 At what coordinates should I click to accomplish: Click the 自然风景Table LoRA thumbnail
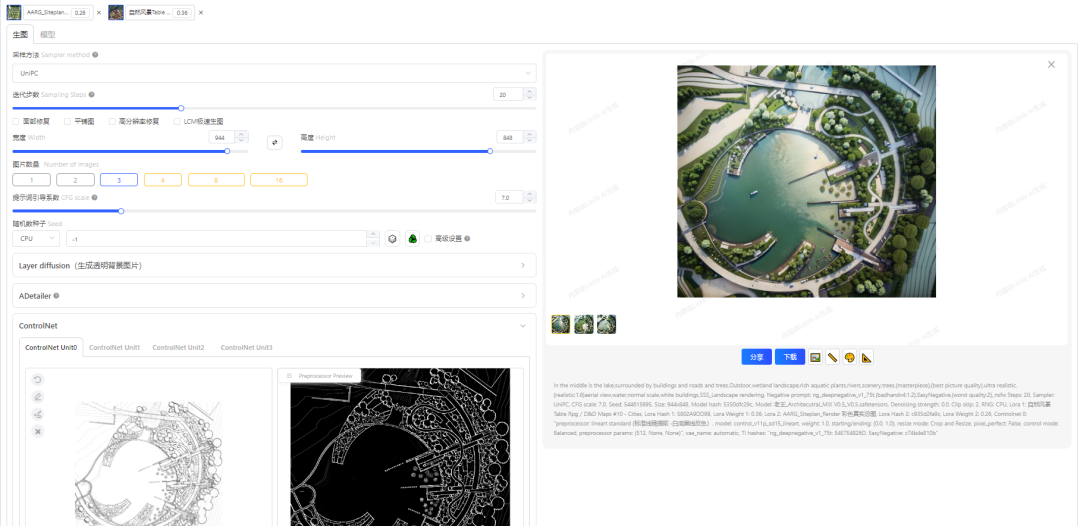(116, 12)
